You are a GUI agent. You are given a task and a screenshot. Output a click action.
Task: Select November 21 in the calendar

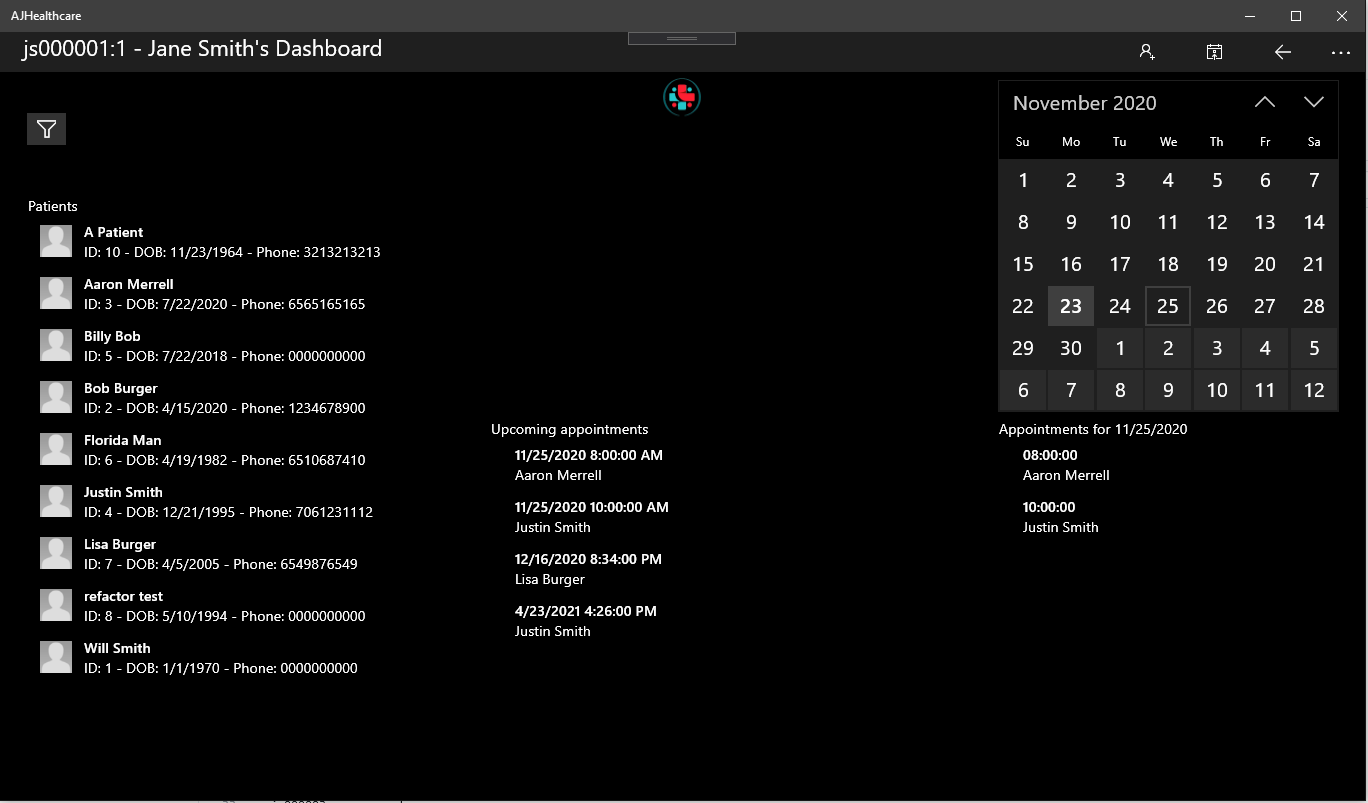pos(1314,264)
